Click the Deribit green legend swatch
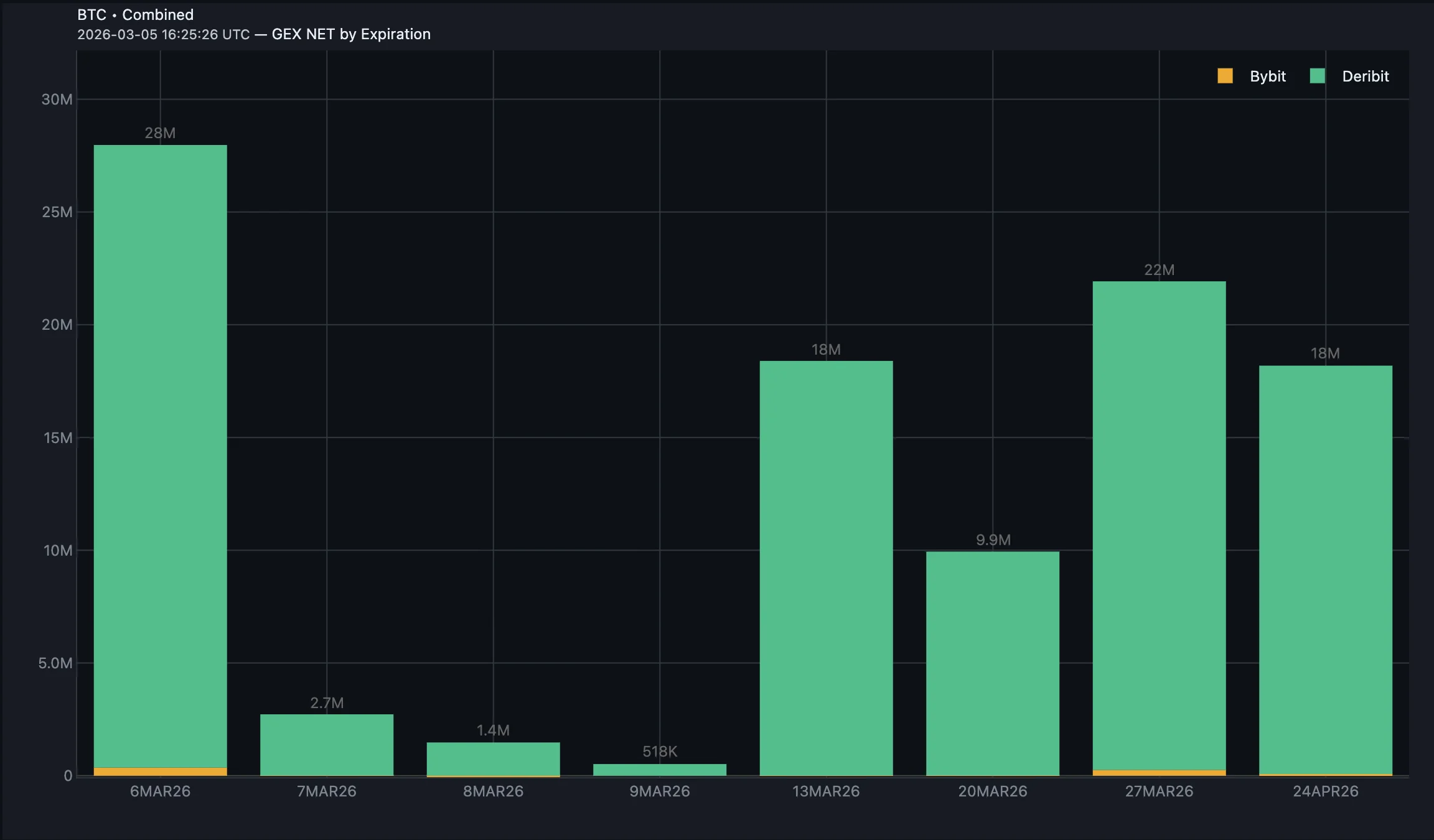The height and width of the screenshot is (840, 1434). point(1317,76)
